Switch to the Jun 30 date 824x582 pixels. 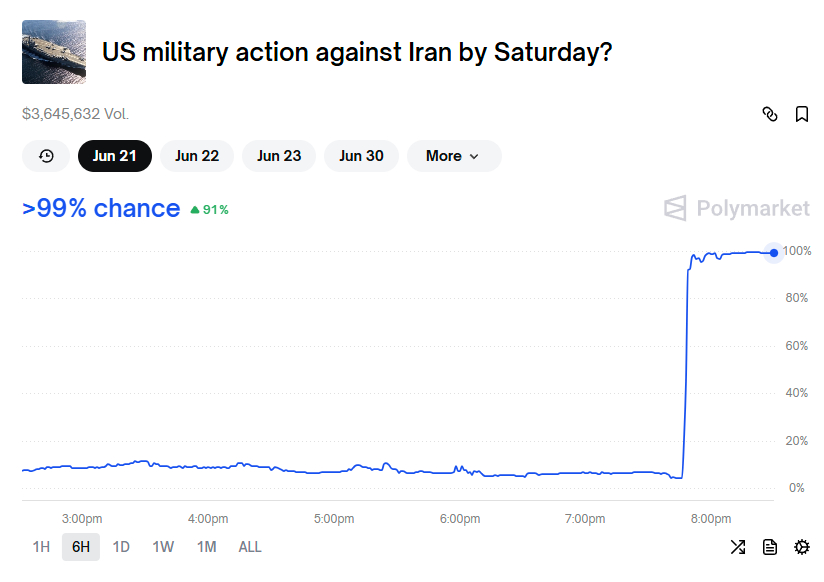click(362, 156)
